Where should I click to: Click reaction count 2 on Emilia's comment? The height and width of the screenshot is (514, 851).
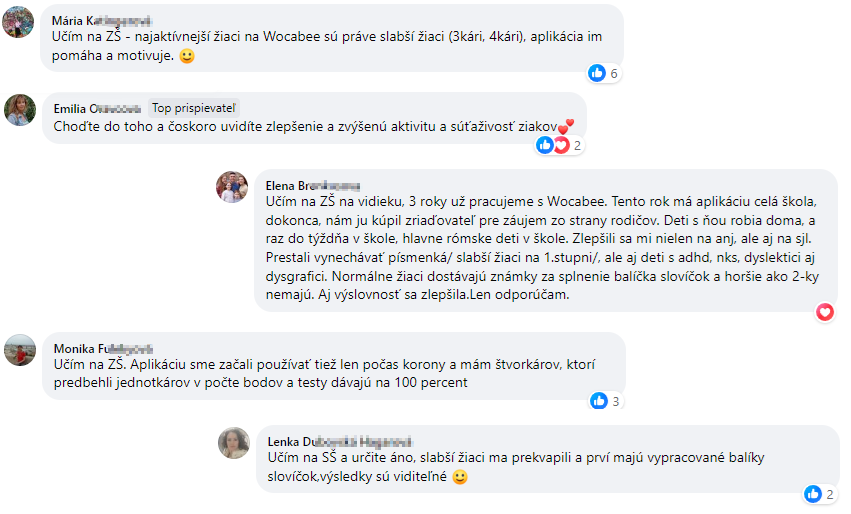pos(577,145)
